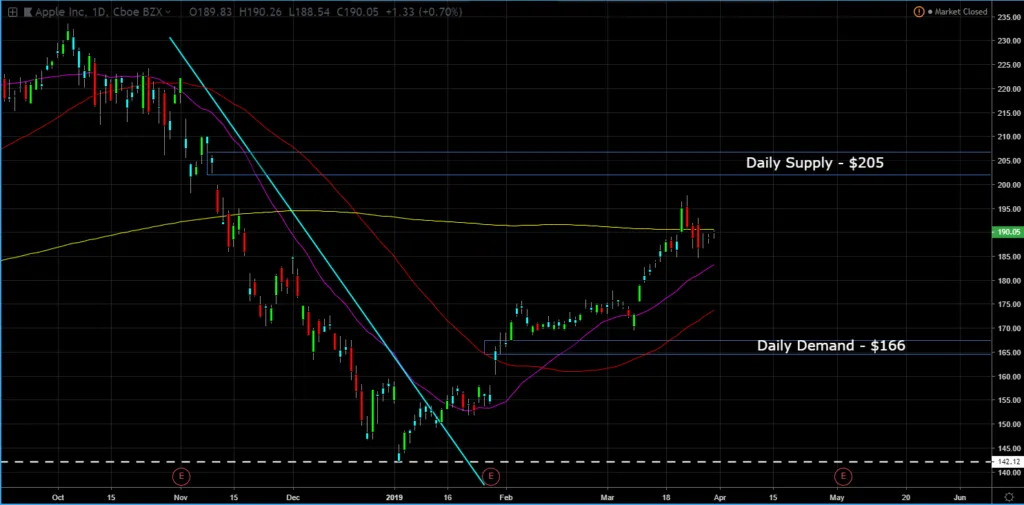Click the Market Closed status label
This screenshot has height=505, width=1024.
click(x=961, y=12)
